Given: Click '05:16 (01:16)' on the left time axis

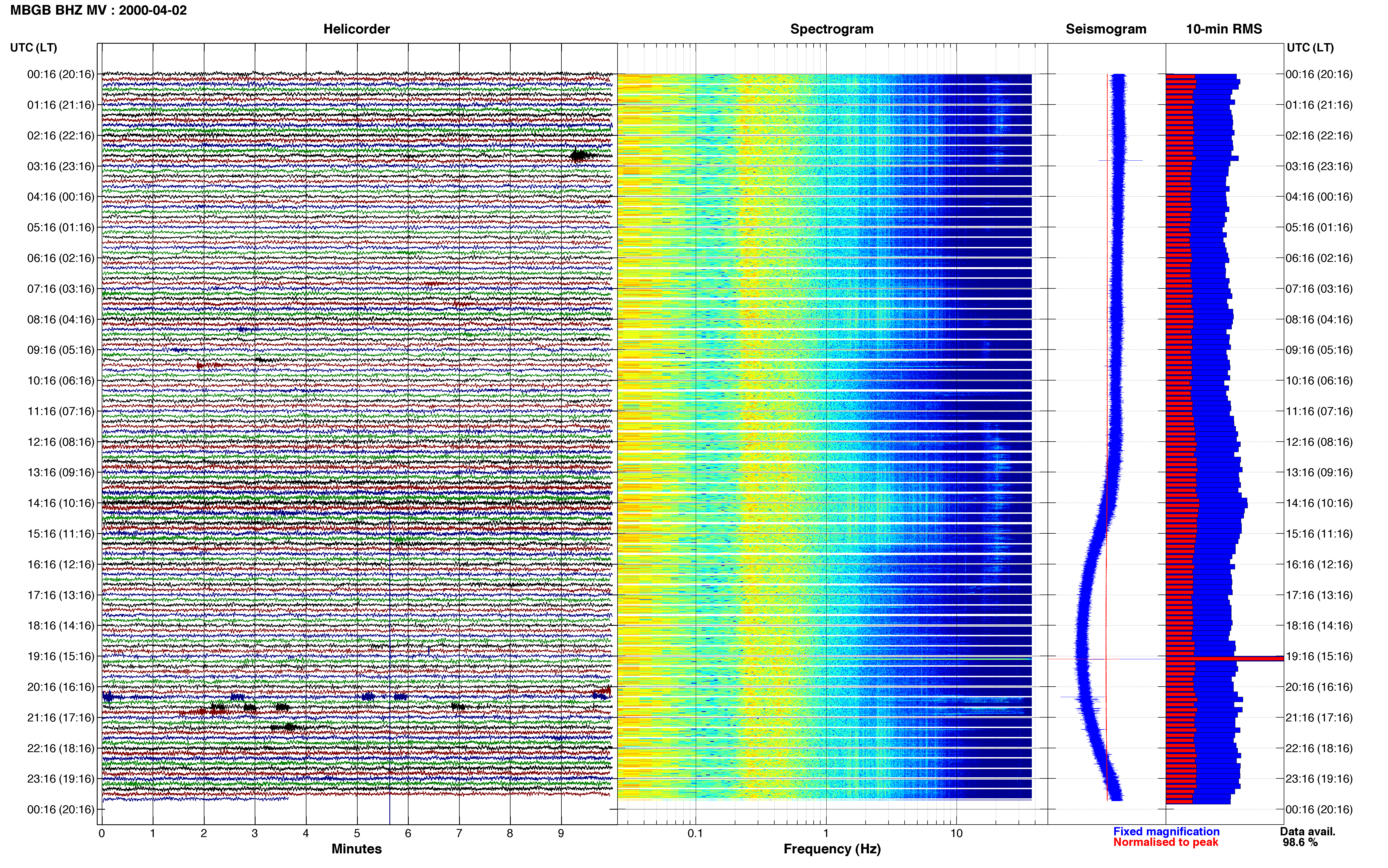Looking at the screenshot, I should [61, 227].
